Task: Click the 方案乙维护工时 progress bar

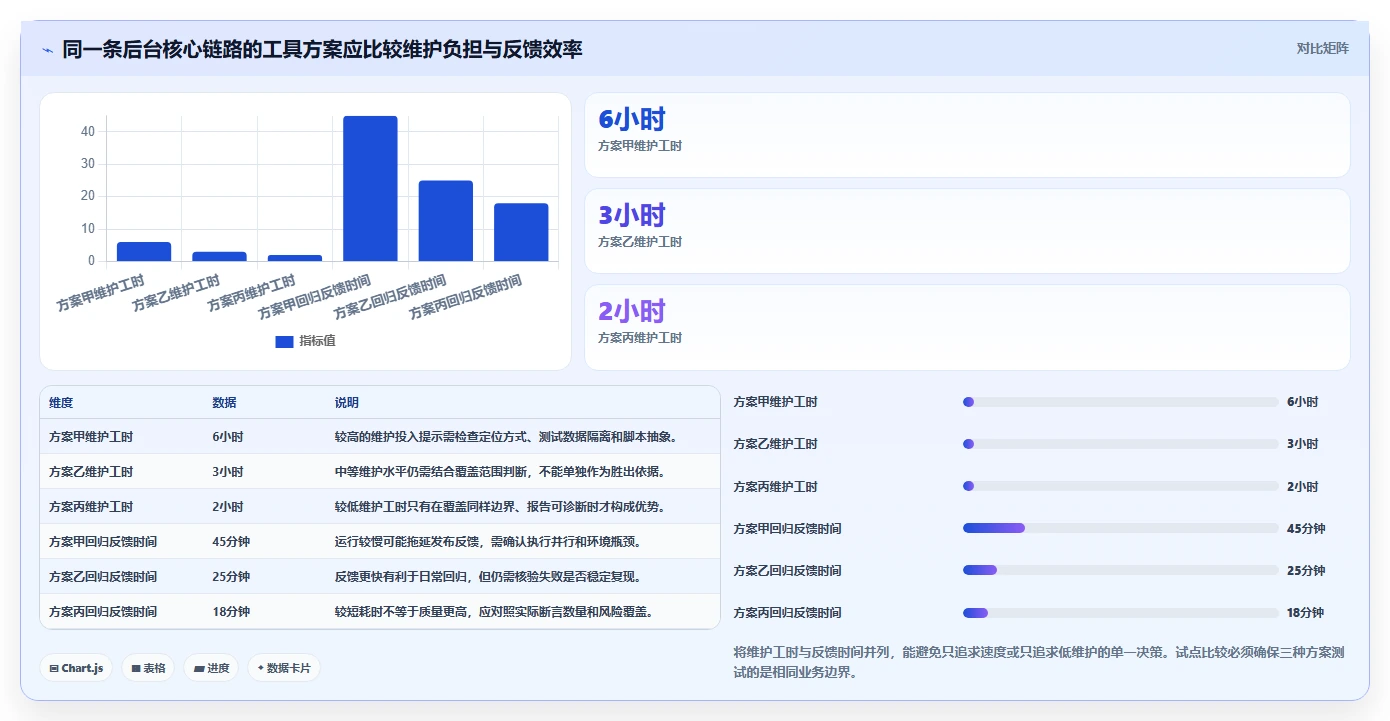Action: (x=1120, y=444)
